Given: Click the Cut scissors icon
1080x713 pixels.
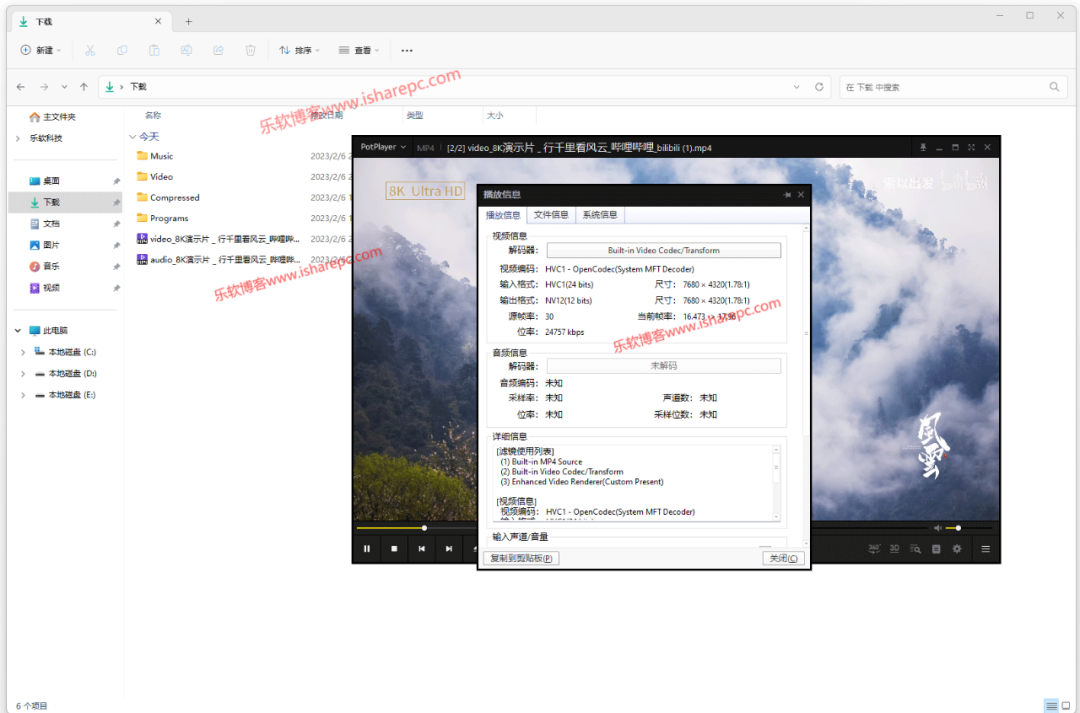Looking at the screenshot, I should click(90, 50).
